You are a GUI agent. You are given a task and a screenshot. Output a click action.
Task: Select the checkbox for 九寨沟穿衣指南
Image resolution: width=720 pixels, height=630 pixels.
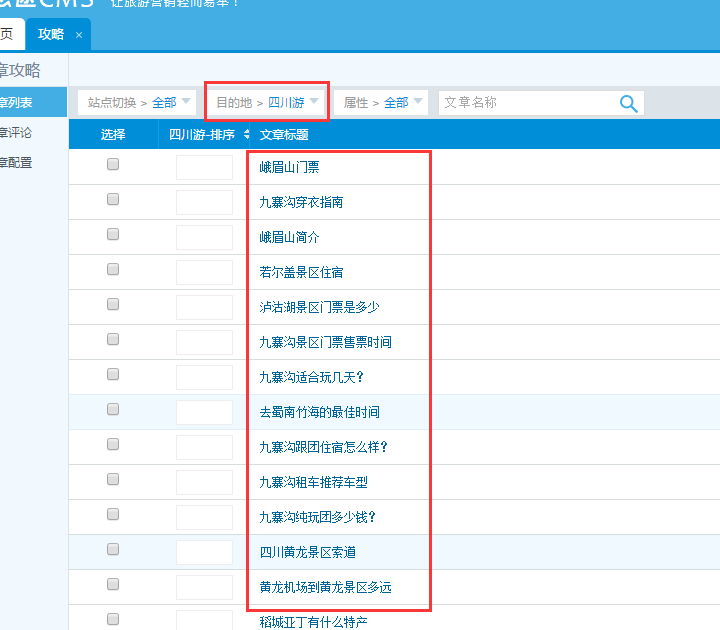point(113,199)
